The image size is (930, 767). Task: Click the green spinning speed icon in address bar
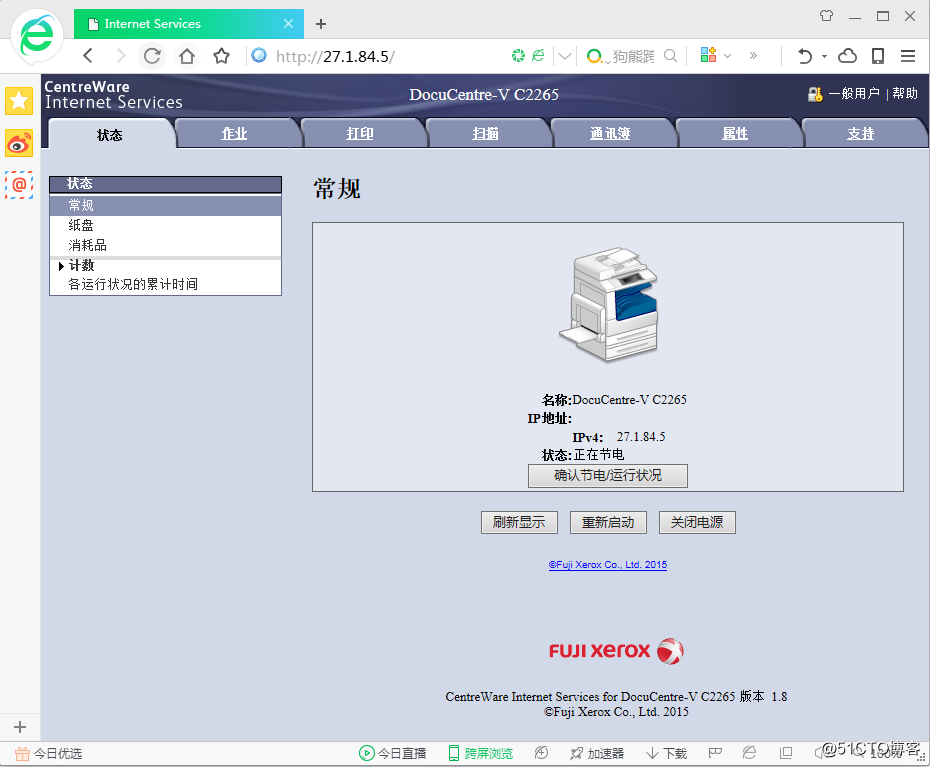click(518, 55)
